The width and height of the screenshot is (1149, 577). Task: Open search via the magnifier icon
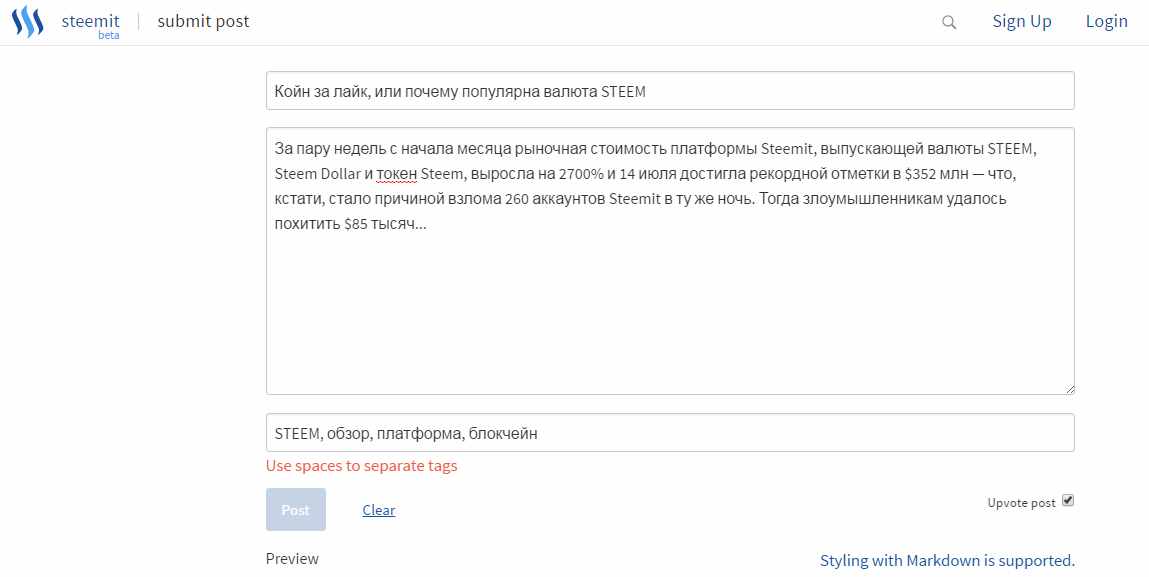(948, 21)
